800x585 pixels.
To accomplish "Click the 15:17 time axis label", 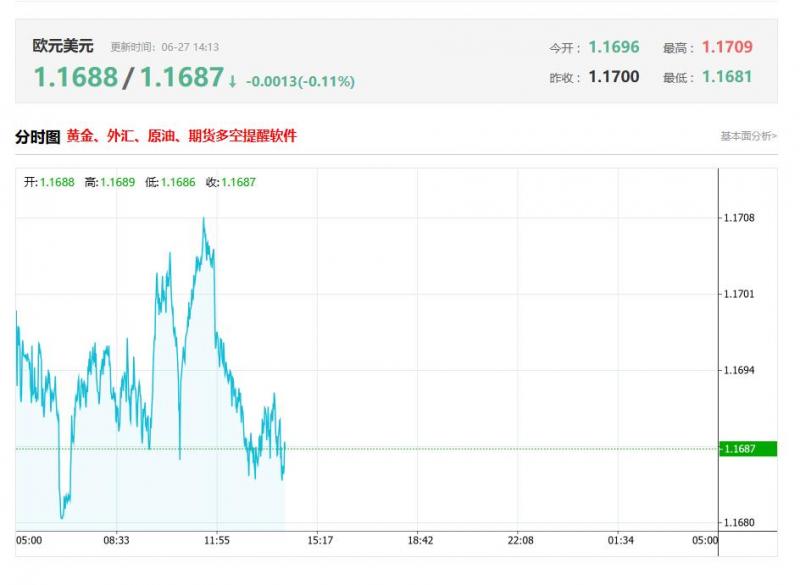I will pyautogui.click(x=320, y=540).
